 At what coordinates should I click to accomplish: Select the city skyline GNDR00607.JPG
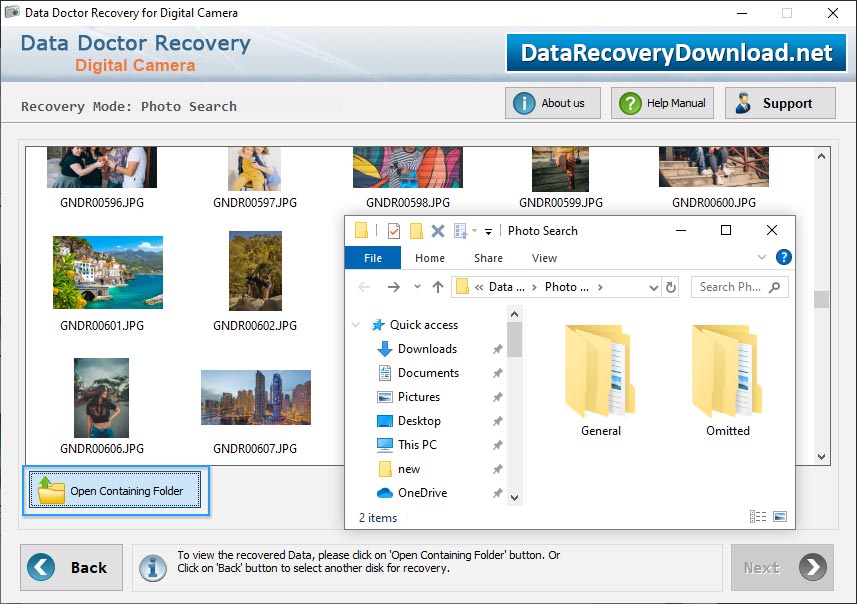[x=256, y=397]
